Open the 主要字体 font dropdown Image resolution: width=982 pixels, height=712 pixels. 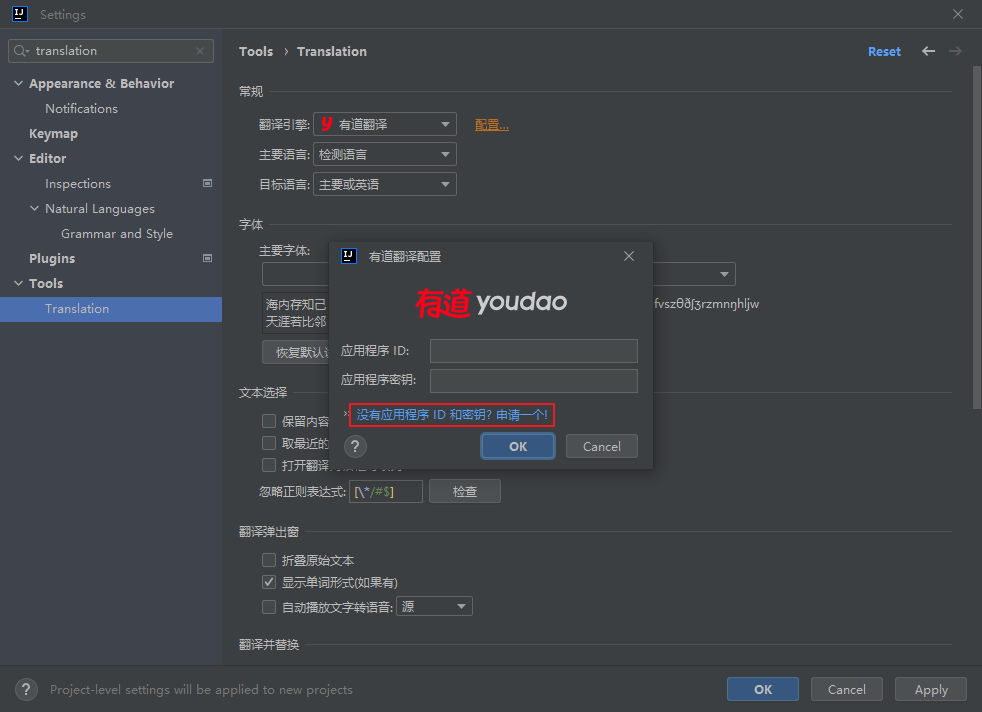click(296, 274)
